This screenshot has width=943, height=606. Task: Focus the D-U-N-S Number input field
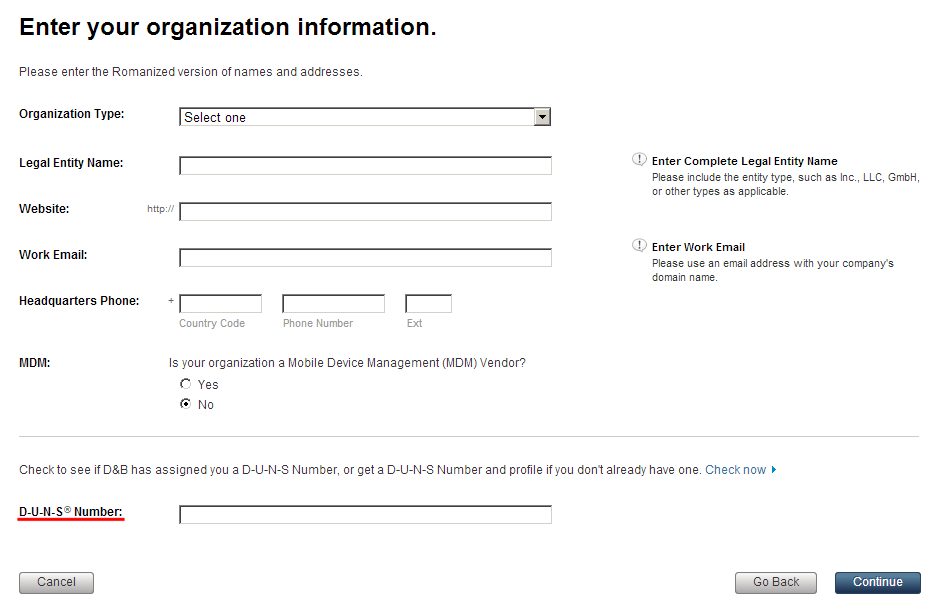pyautogui.click(x=365, y=514)
